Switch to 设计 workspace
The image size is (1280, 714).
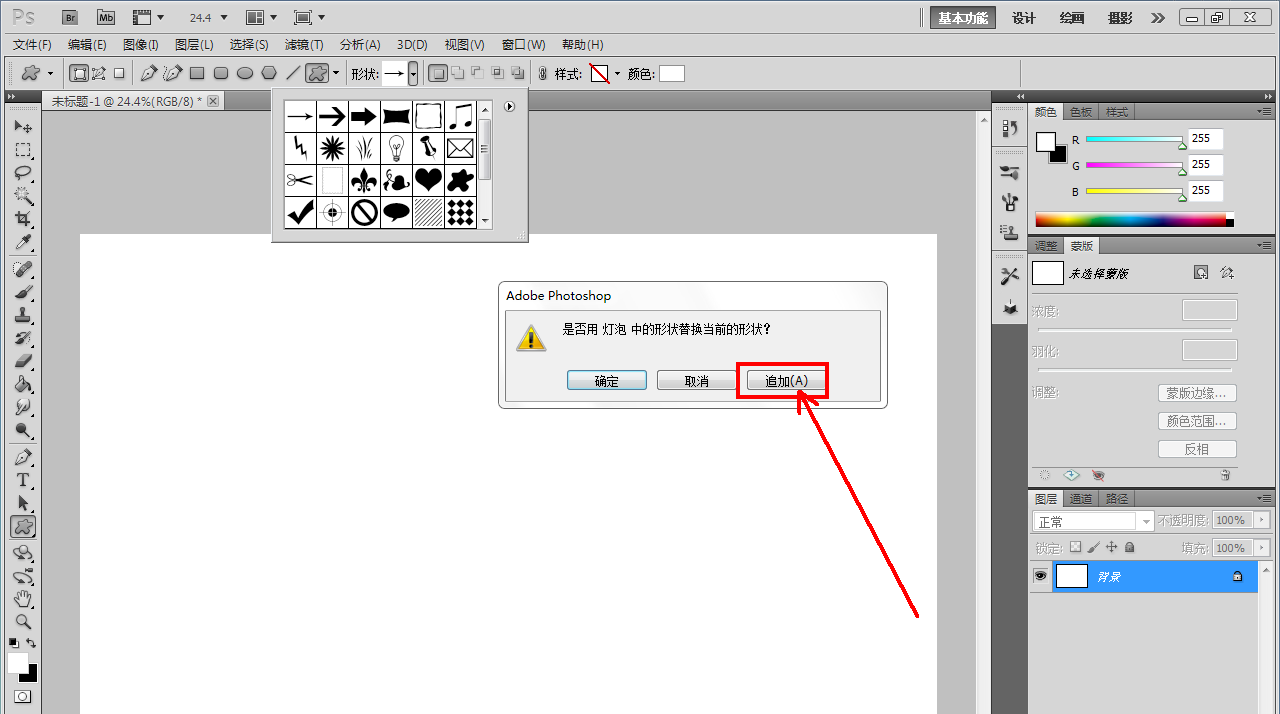click(x=1023, y=17)
